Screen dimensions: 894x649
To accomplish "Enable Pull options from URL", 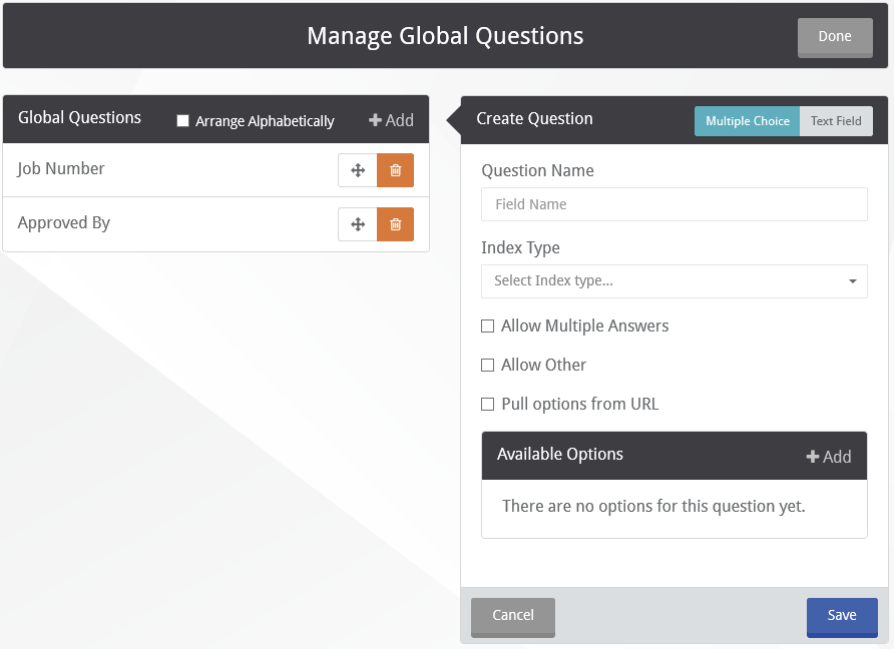I will [x=487, y=404].
